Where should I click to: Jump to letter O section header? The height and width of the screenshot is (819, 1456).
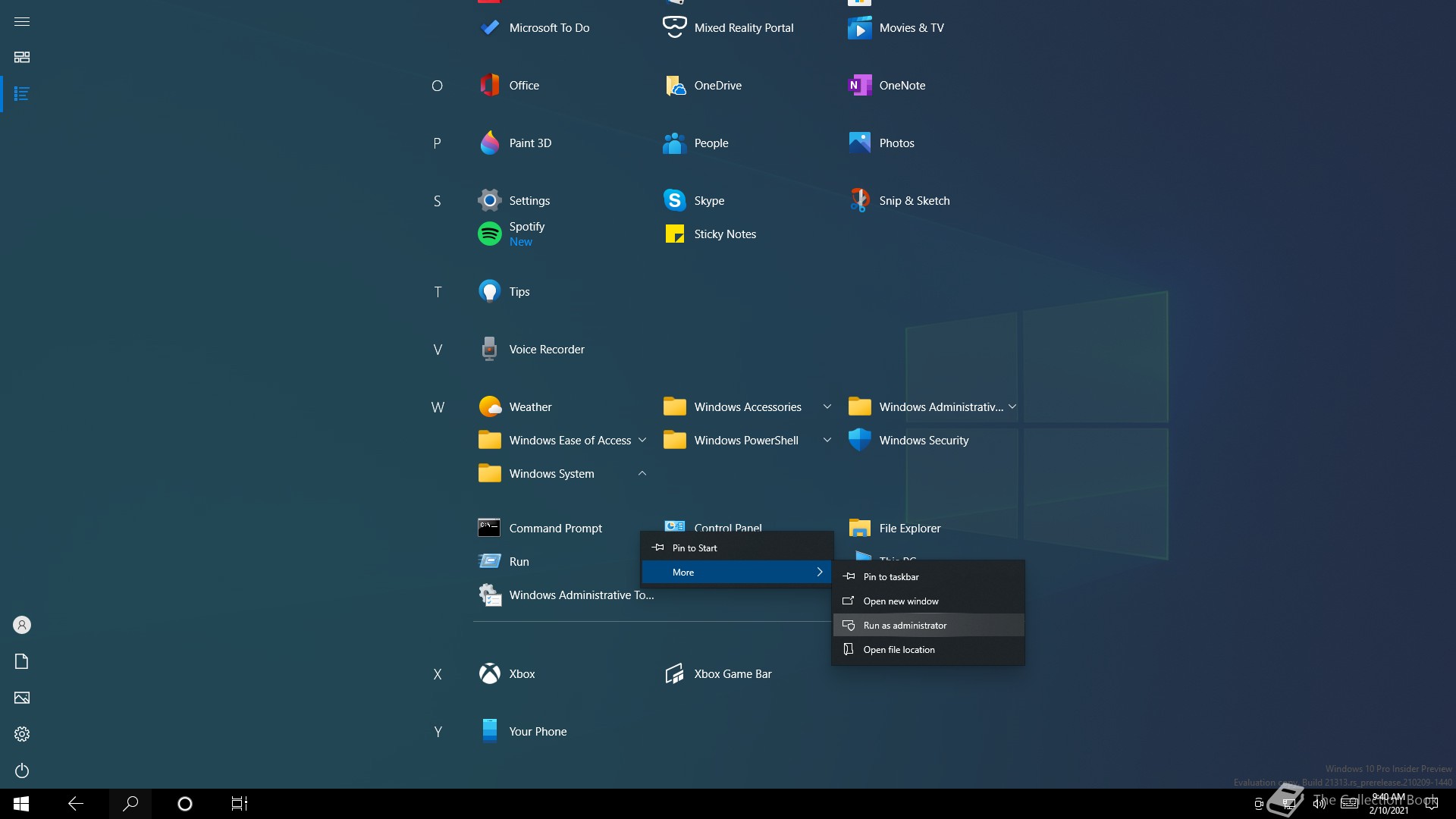pyautogui.click(x=438, y=86)
